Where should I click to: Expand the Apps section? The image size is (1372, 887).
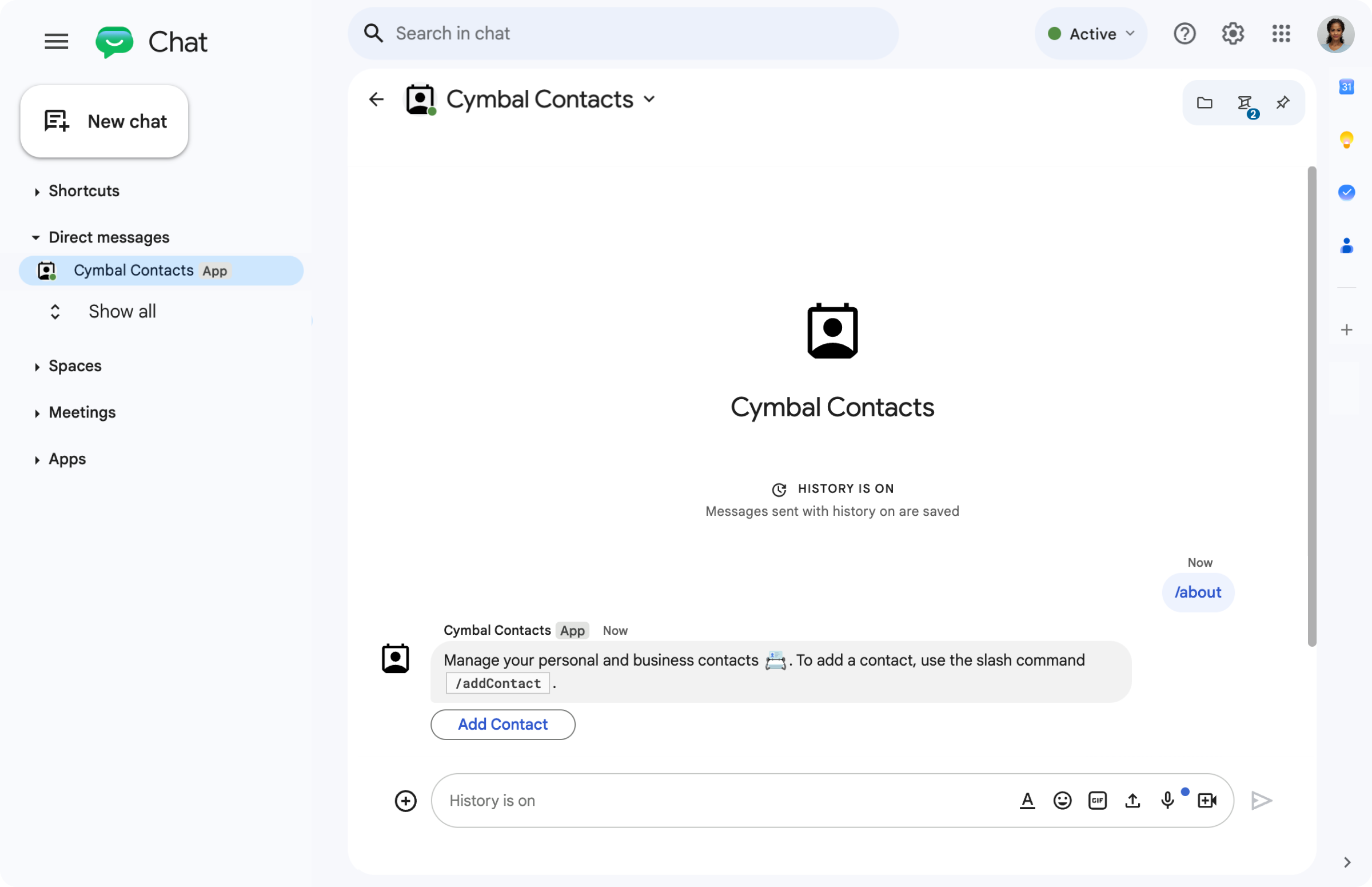pyautogui.click(x=37, y=460)
